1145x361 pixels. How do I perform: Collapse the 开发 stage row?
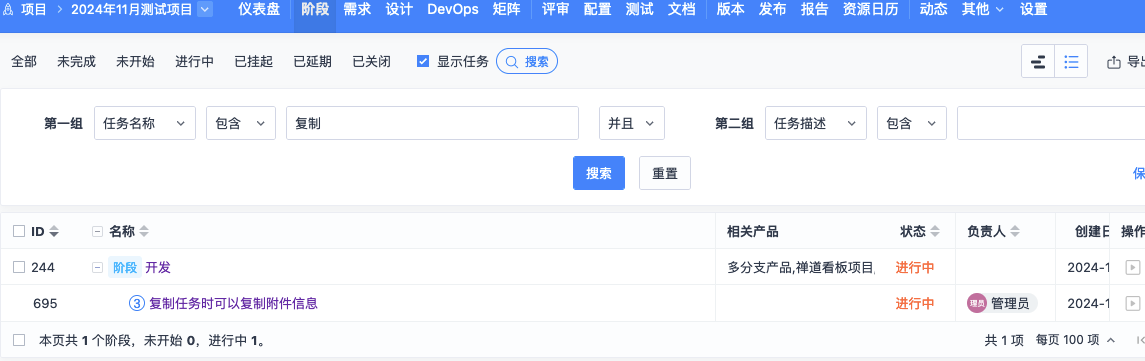[x=97, y=267]
